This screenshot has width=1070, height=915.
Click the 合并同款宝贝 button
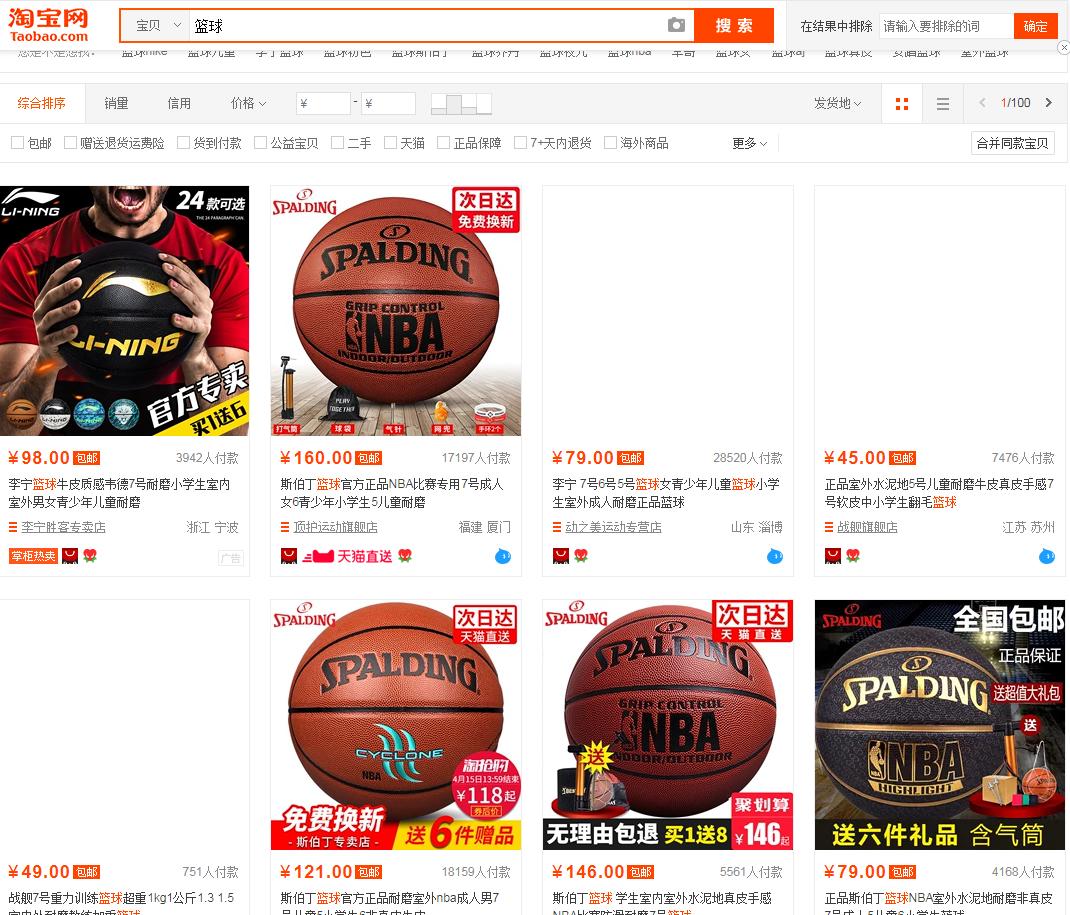(1013, 143)
